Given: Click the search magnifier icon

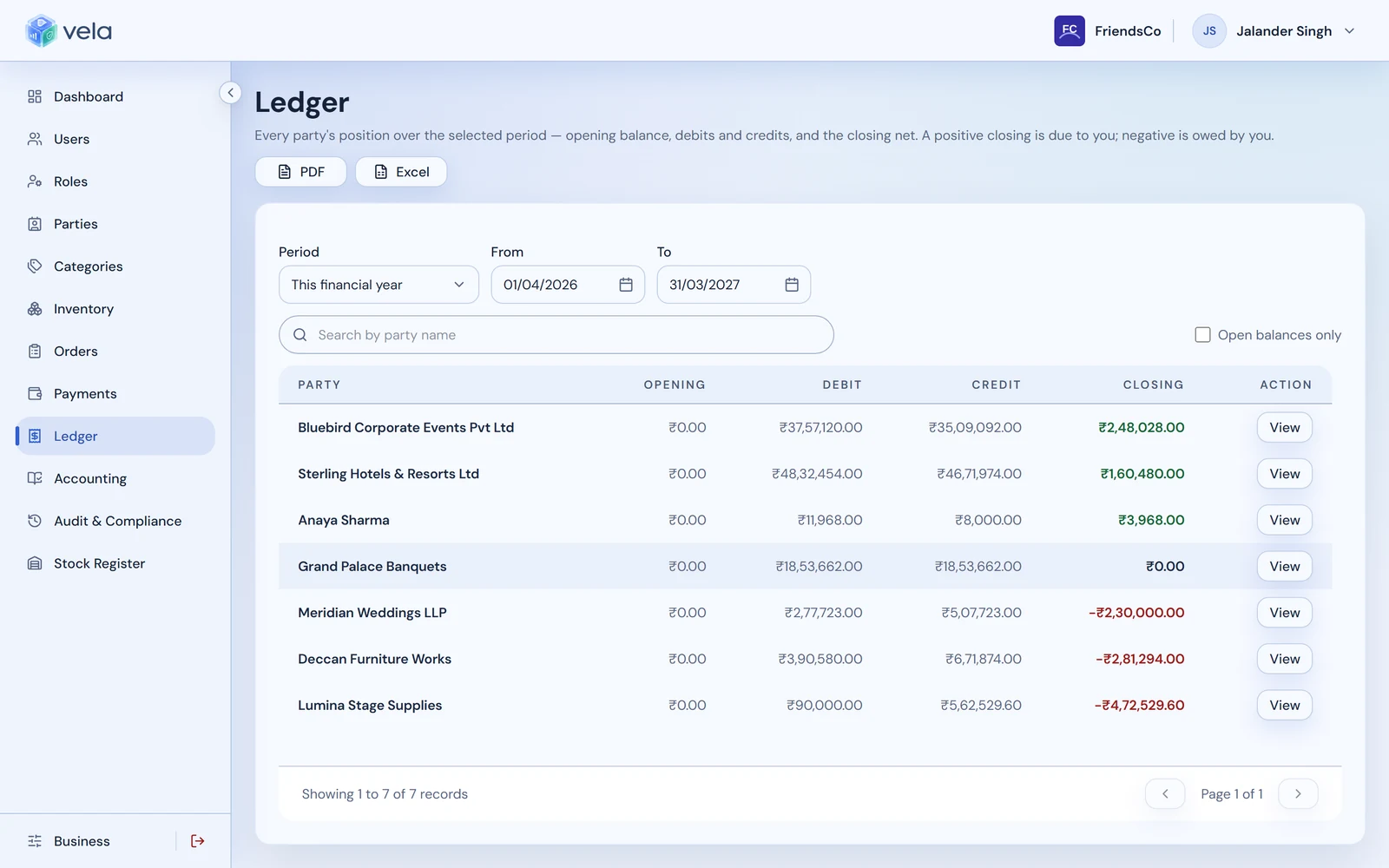Looking at the screenshot, I should (300, 335).
